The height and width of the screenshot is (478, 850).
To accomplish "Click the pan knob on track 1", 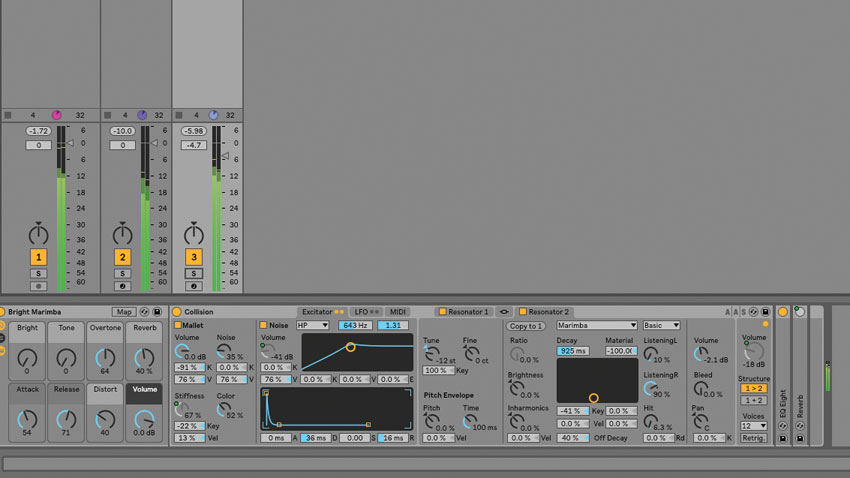I will point(38,234).
